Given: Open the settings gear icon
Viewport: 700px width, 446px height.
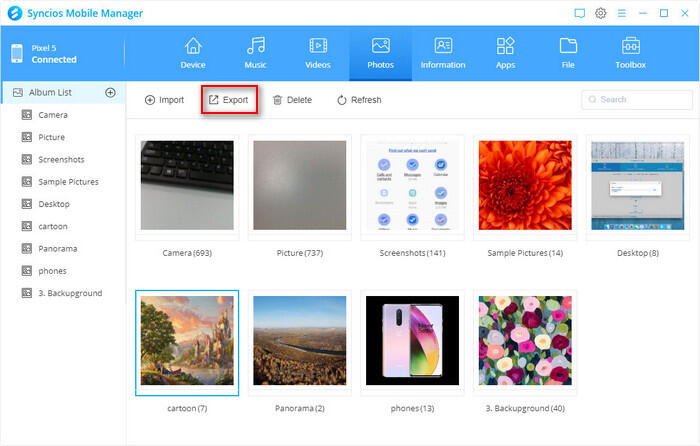Looking at the screenshot, I should pos(601,13).
